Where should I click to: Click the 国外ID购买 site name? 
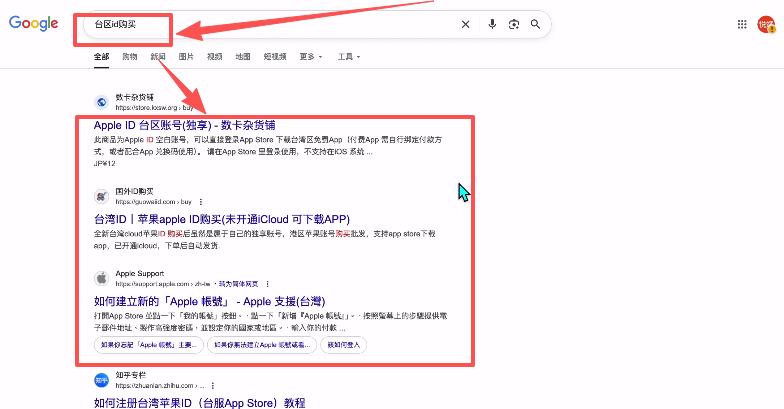pos(134,191)
